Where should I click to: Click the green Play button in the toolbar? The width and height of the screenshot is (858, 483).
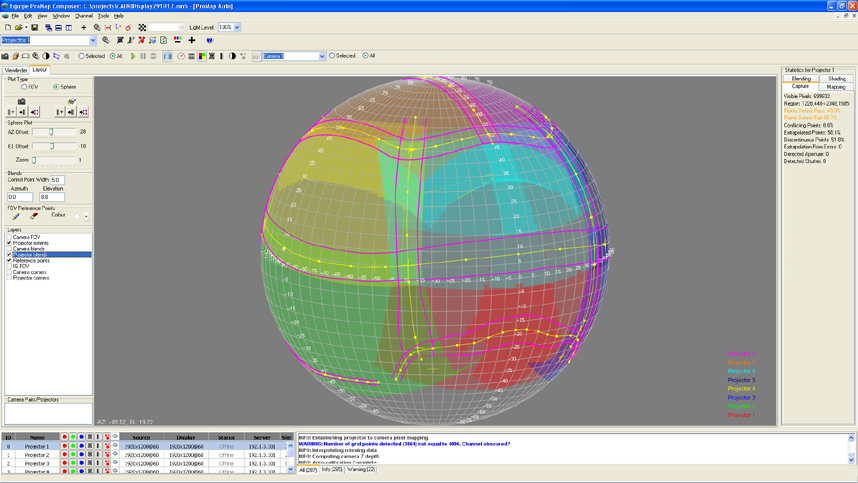tap(133, 56)
